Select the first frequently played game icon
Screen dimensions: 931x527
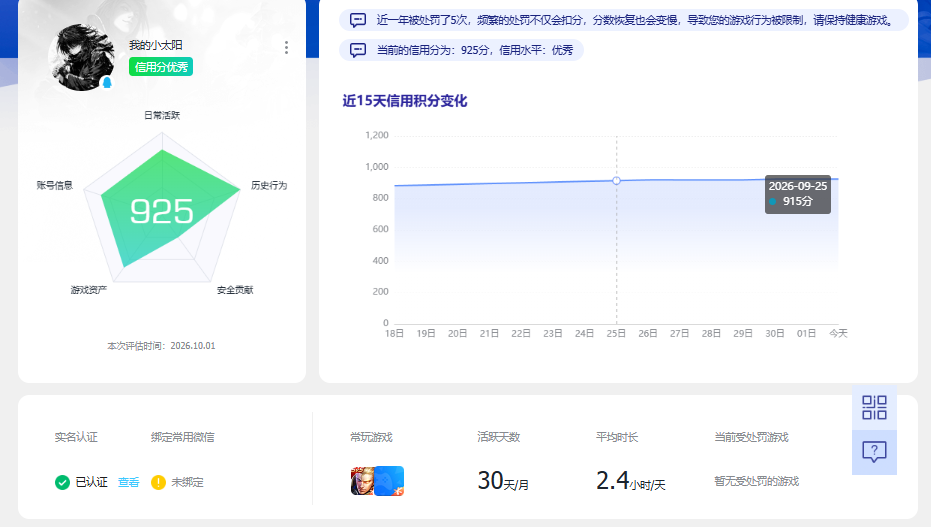(x=363, y=481)
